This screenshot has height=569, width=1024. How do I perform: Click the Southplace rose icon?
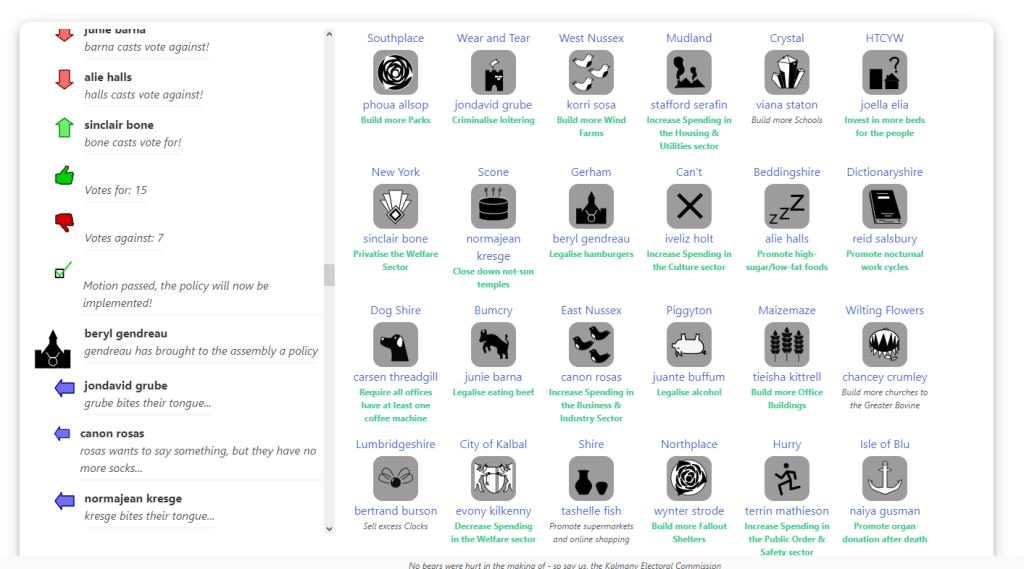coord(395,72)
